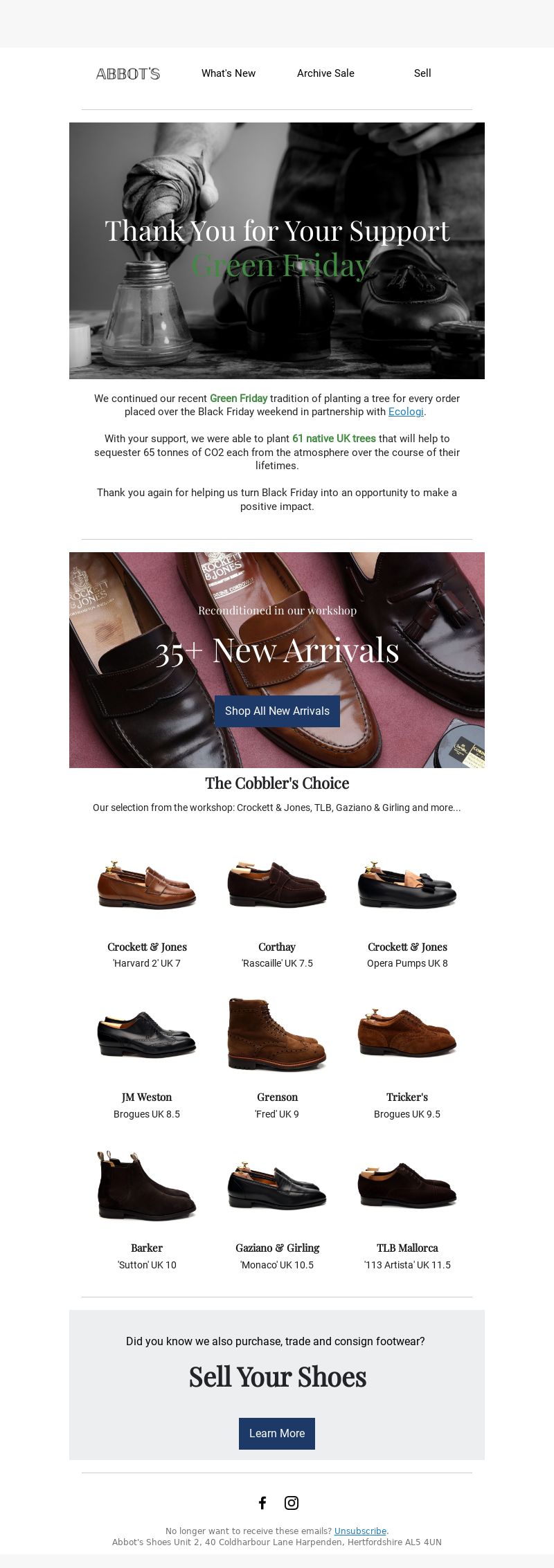Open the Facebook icon link
This screenshot has width=554, height=1568.
tap(262, 1502)
